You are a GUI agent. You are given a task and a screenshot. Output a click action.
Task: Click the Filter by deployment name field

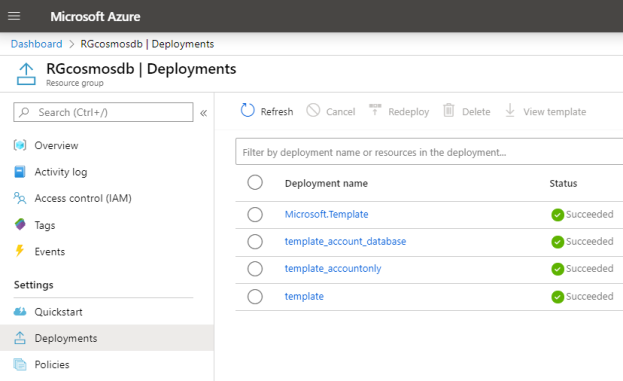point(429,151)
